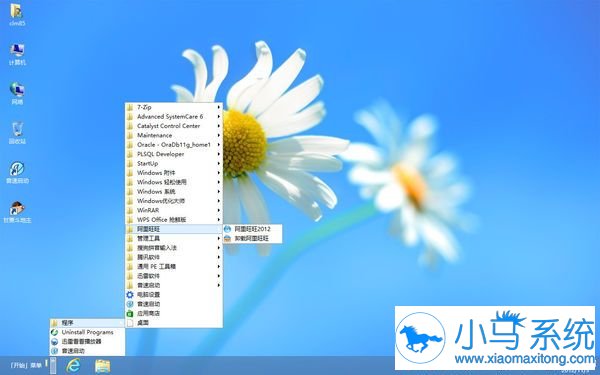Click the green 应用商店 store icon

130,313
